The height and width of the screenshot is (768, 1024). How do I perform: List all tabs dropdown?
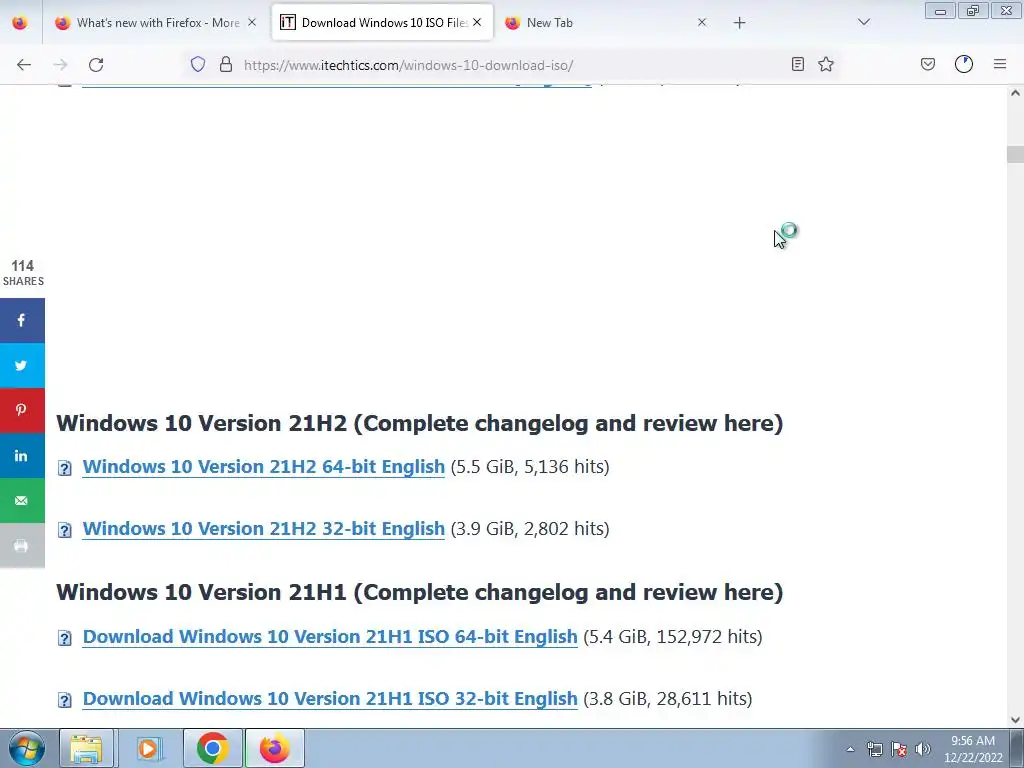click(864, 22)
